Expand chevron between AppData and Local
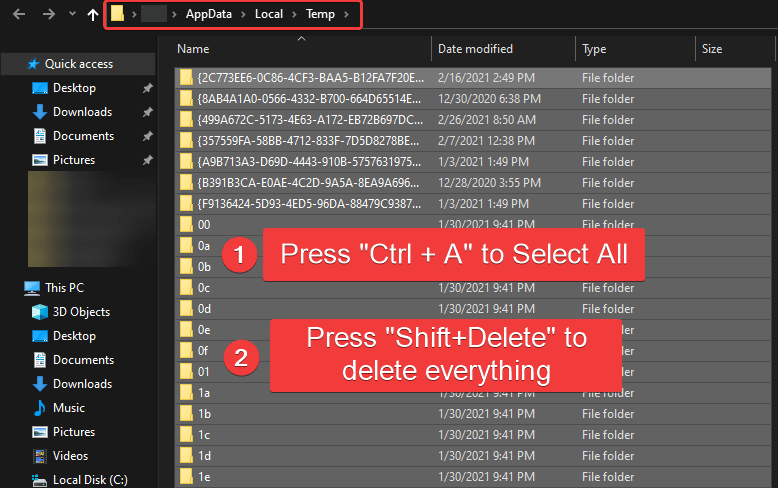Image resolution: width=778 pixels, height=488 pixels. click(x=243, y=14)
